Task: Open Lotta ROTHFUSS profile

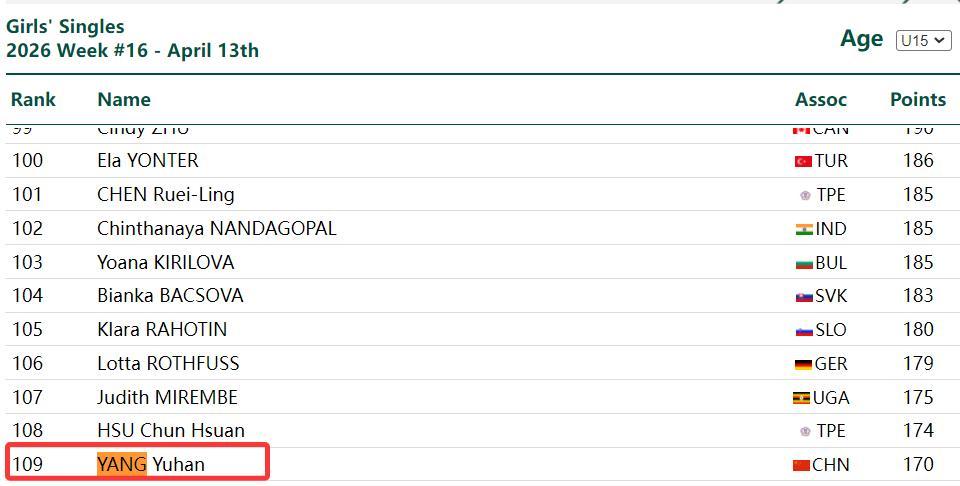Action: pos(168,364)
